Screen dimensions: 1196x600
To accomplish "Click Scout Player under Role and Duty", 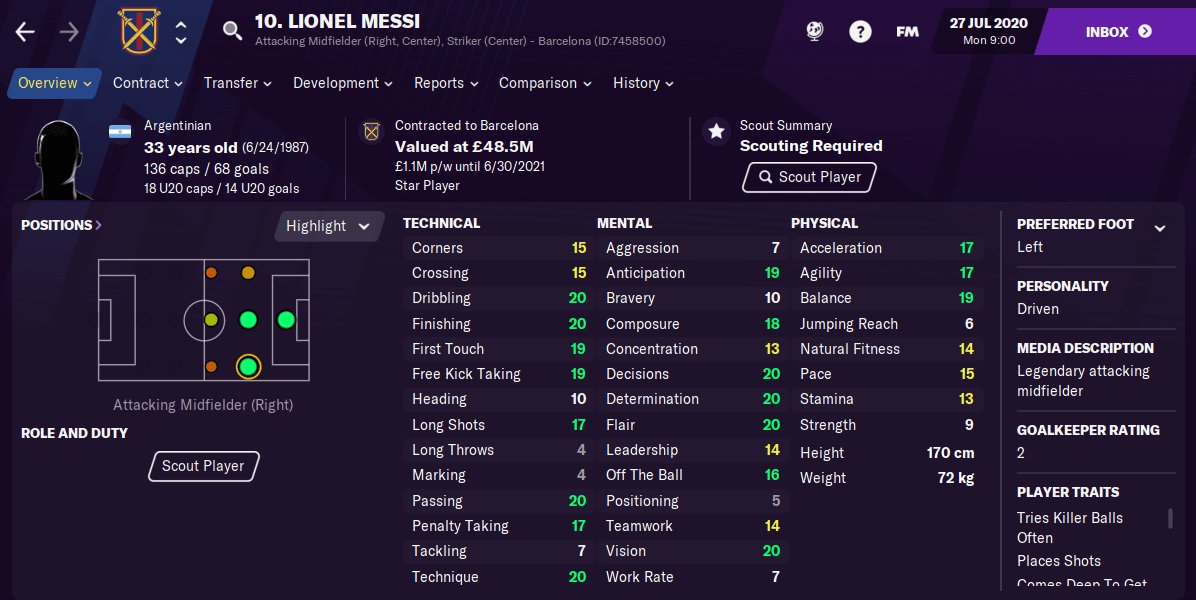I will click(203, 466).
